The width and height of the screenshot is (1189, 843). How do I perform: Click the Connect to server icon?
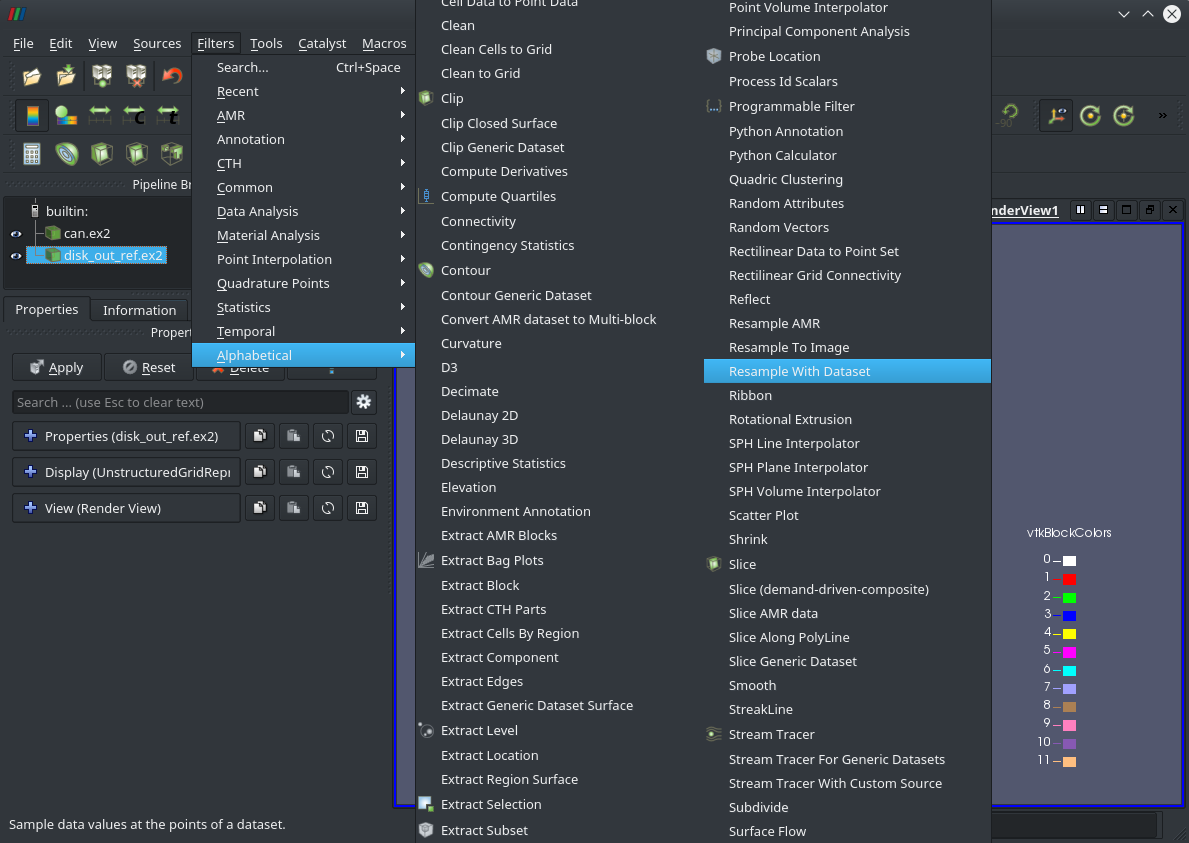[101, 76]
